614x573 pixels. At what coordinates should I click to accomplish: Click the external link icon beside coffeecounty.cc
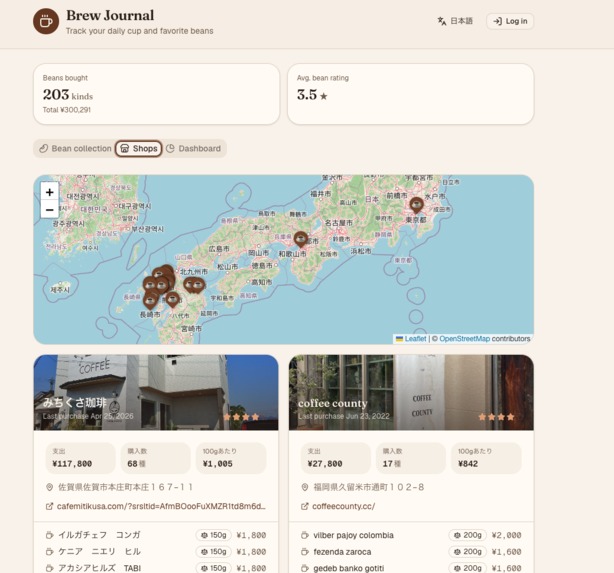(305, 506)
